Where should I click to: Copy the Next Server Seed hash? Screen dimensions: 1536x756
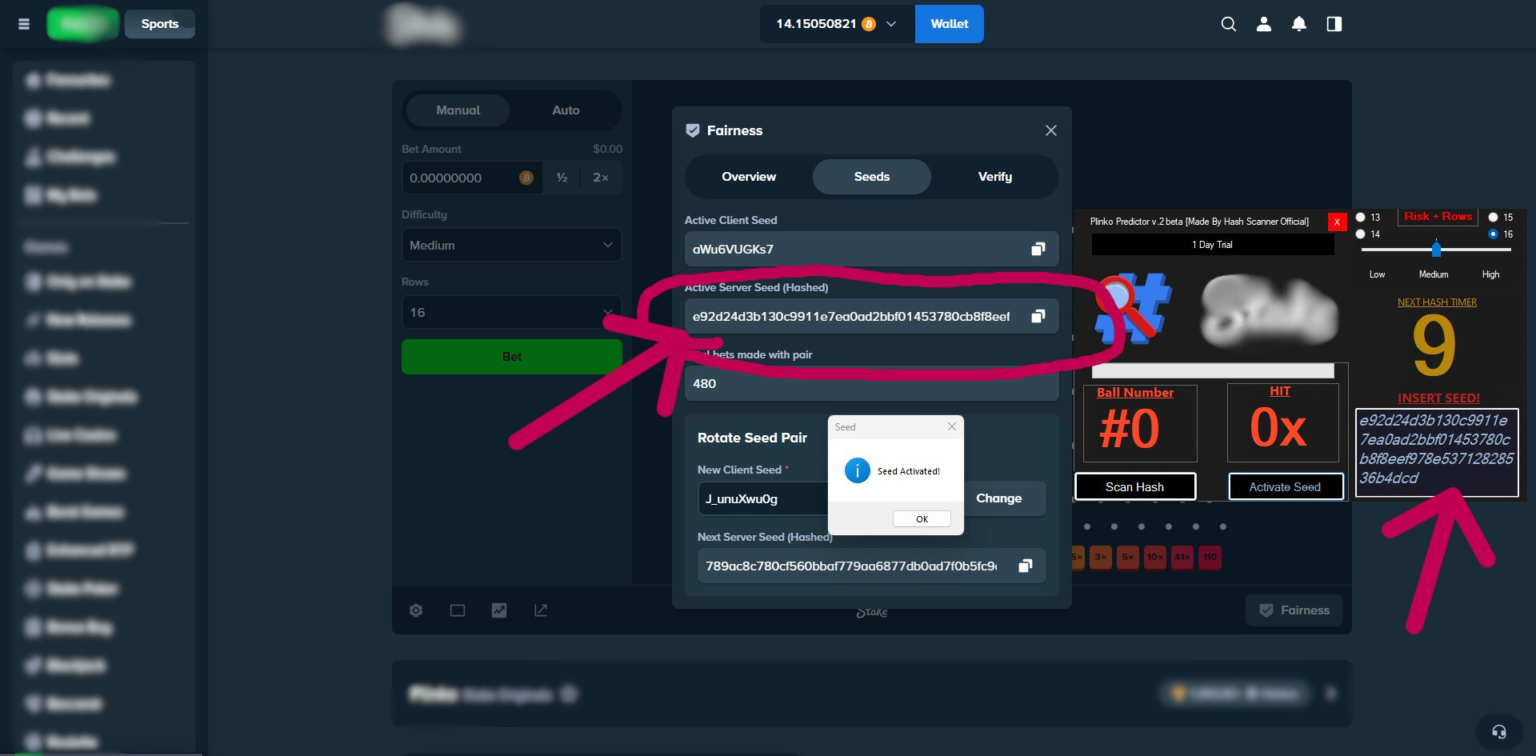[x=1025, y=566]
